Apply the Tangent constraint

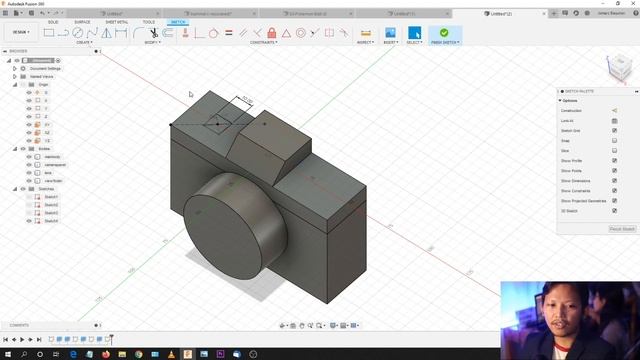point(213,33)
